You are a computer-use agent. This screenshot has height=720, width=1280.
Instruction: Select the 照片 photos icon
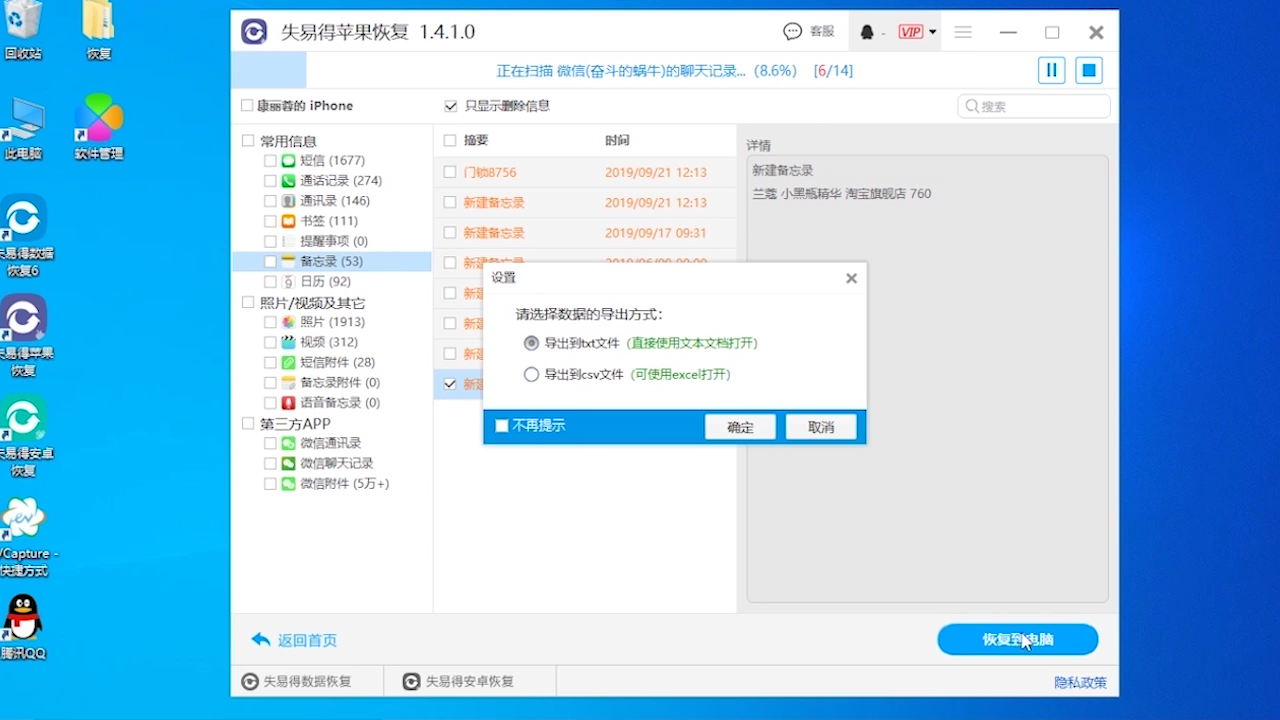[x=288, y=322]
